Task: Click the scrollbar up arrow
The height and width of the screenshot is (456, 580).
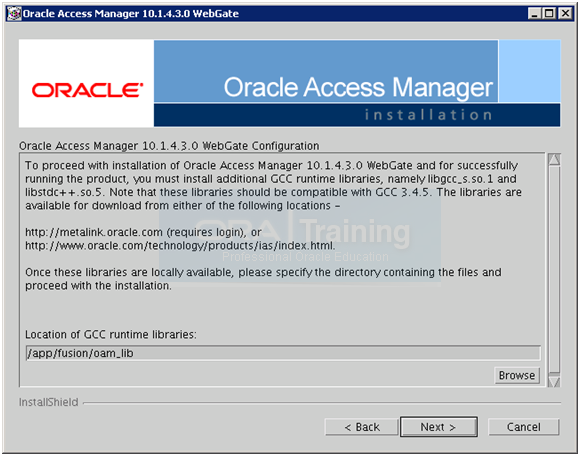Action: (x=554, y=159)
